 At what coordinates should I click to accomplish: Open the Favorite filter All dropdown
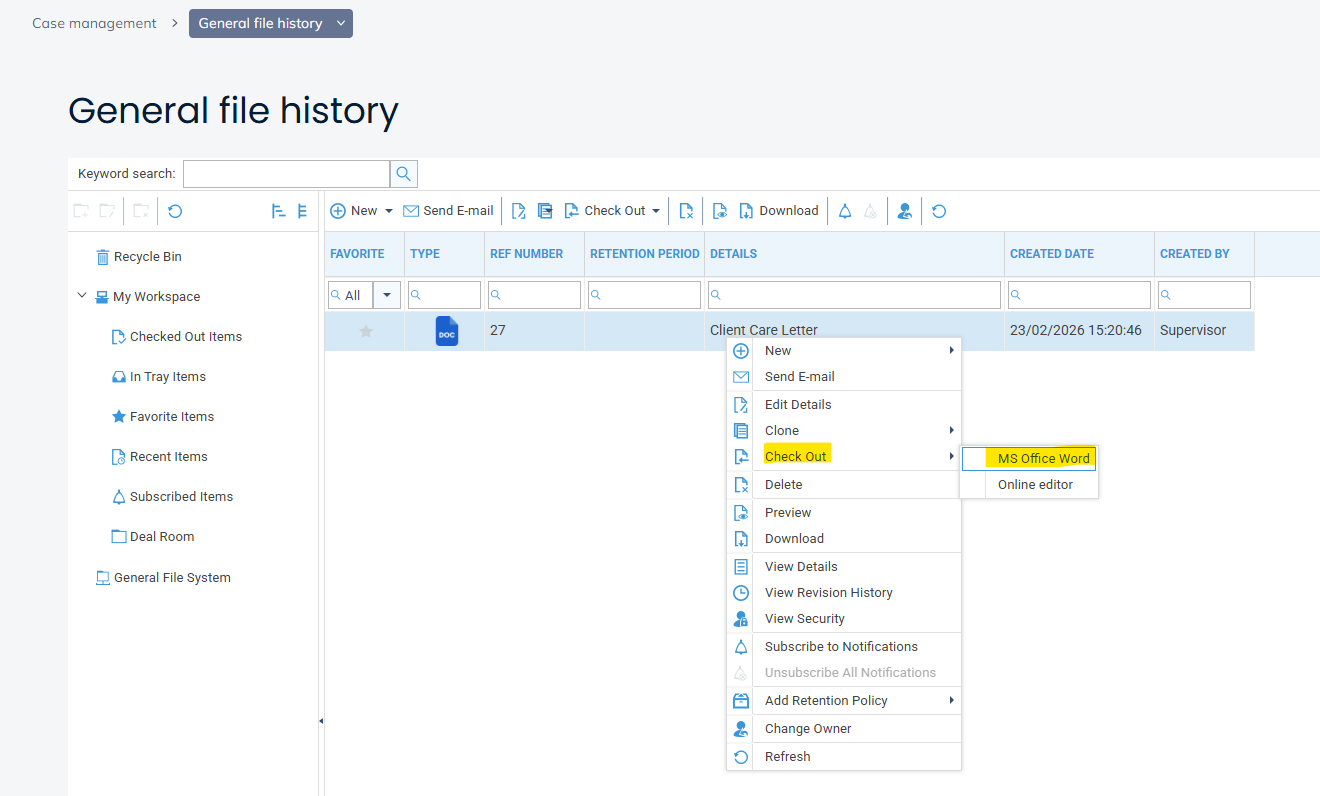tap(387, 295)
